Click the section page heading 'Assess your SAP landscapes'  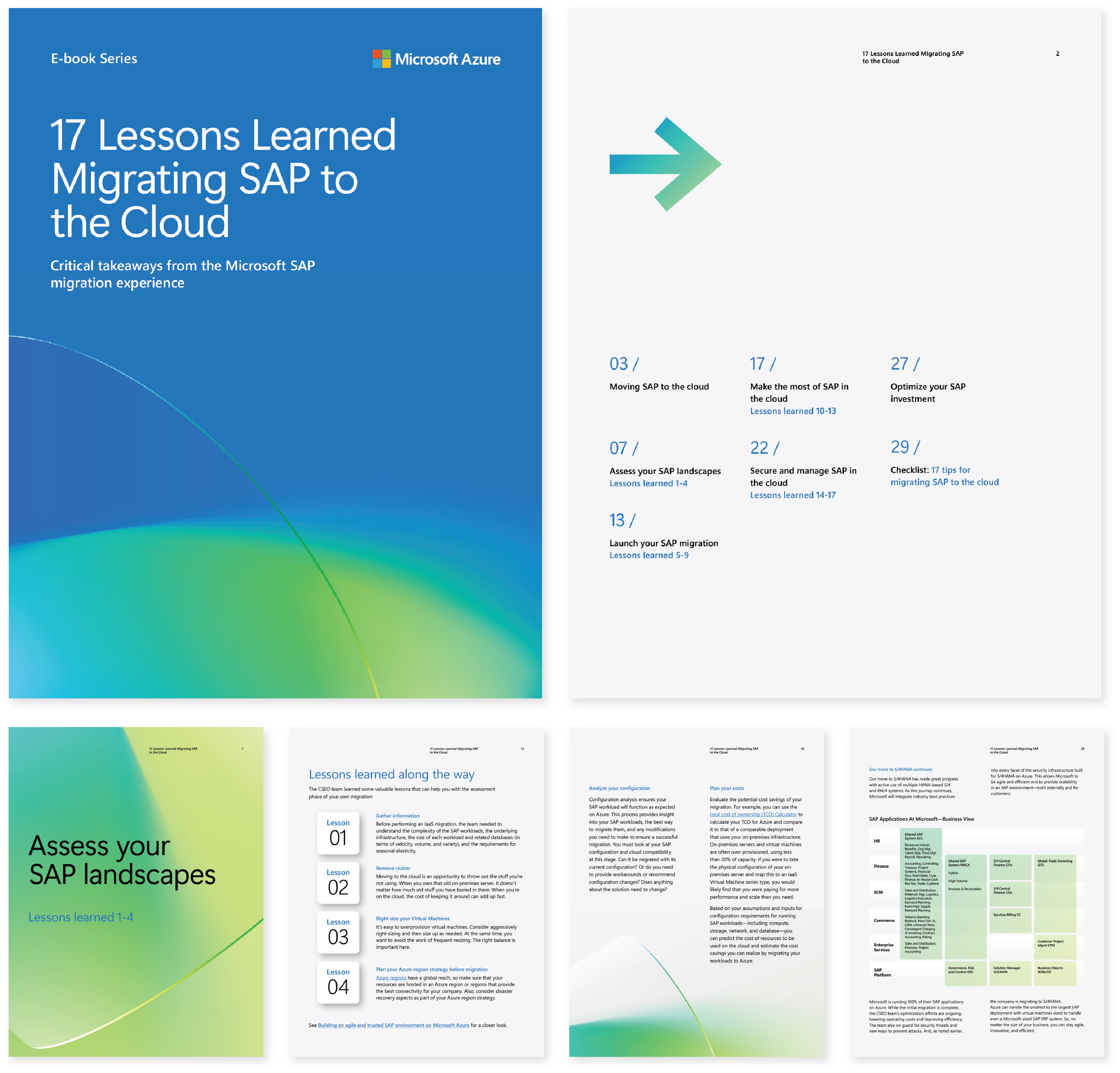pyautogui.click(x=122, y=860)
